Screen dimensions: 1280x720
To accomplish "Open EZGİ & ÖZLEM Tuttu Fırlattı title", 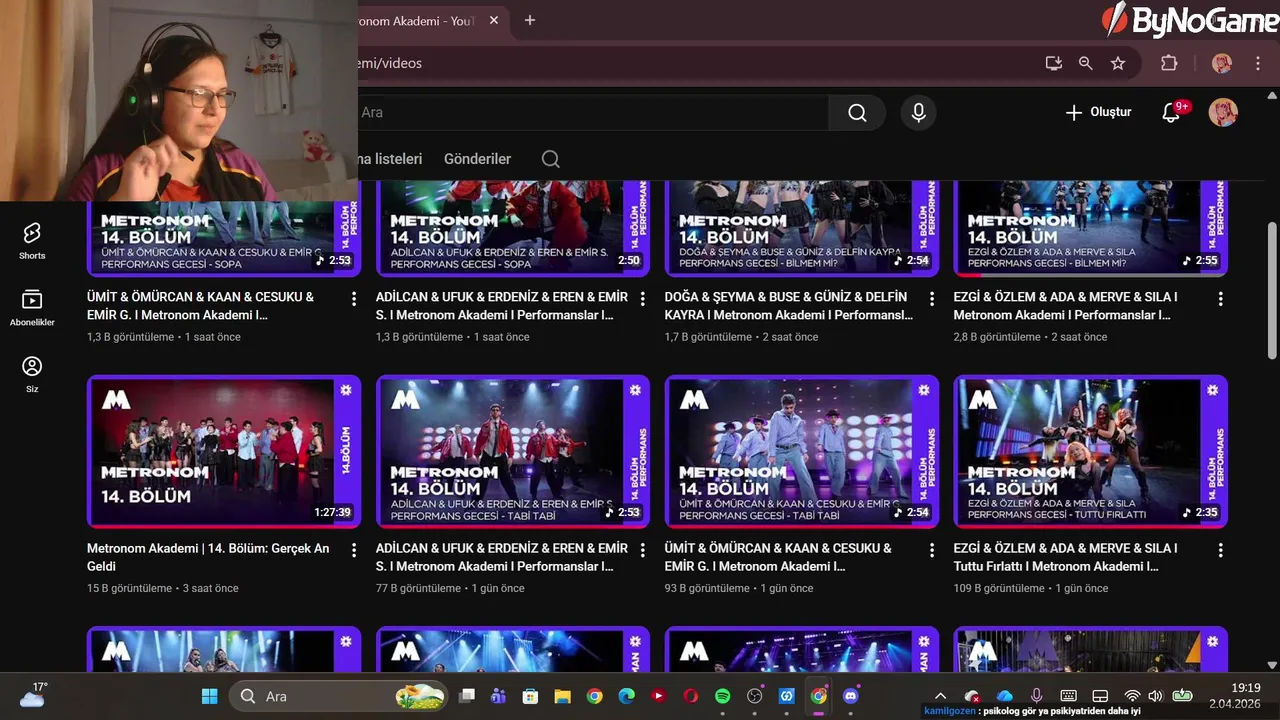I will pos(1065,557).
